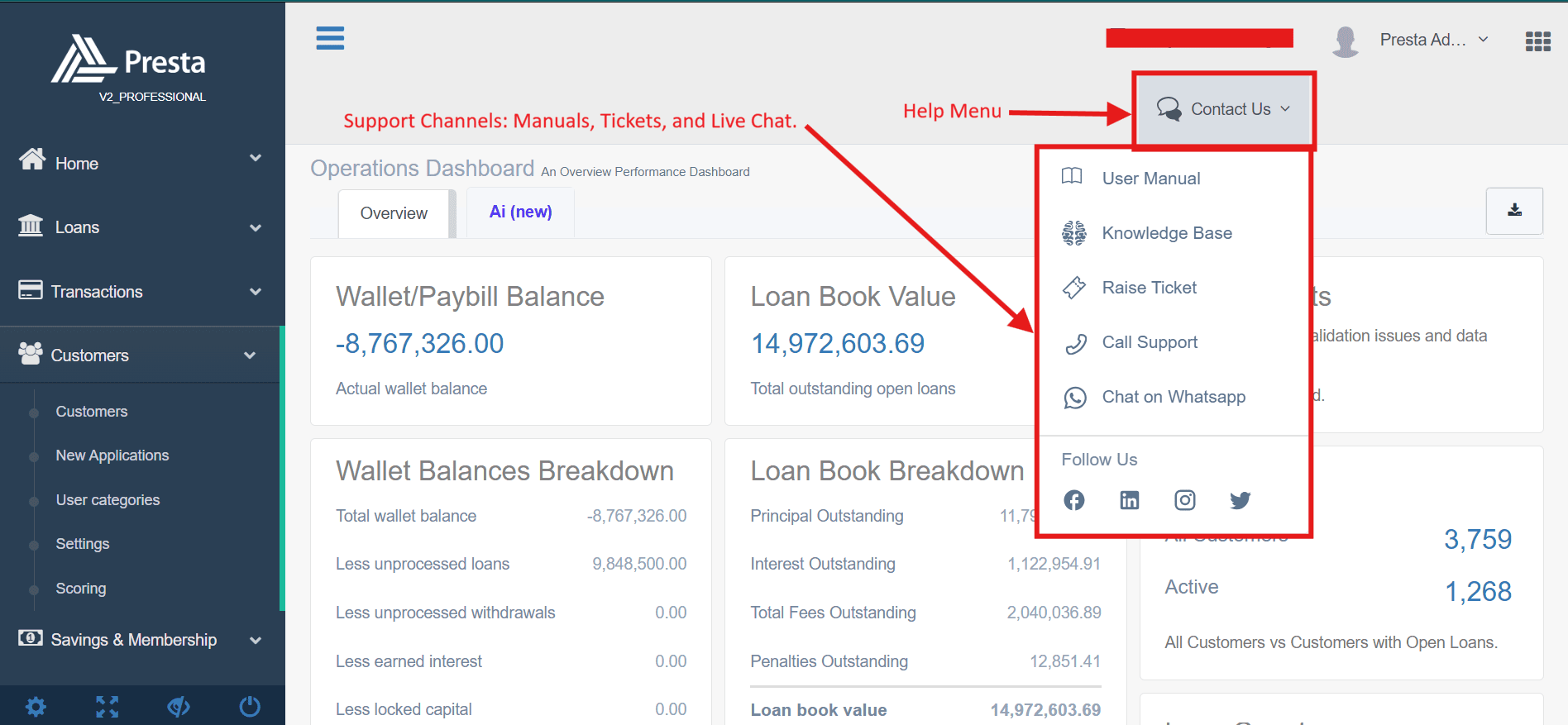Click the Savings & Membership money icon

point(31,637)
